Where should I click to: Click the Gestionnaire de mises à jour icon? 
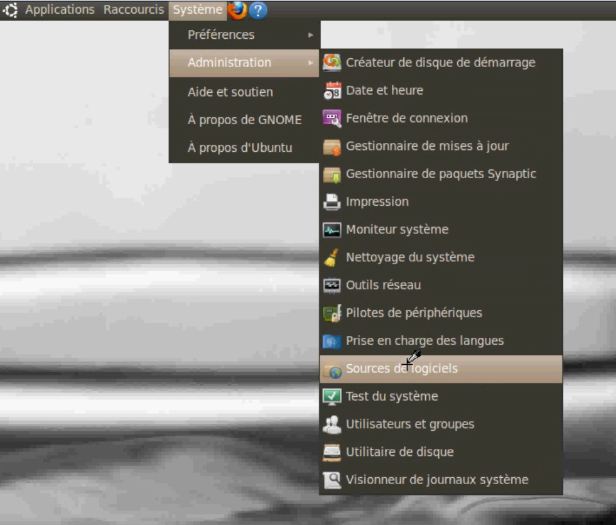point(332,146)
